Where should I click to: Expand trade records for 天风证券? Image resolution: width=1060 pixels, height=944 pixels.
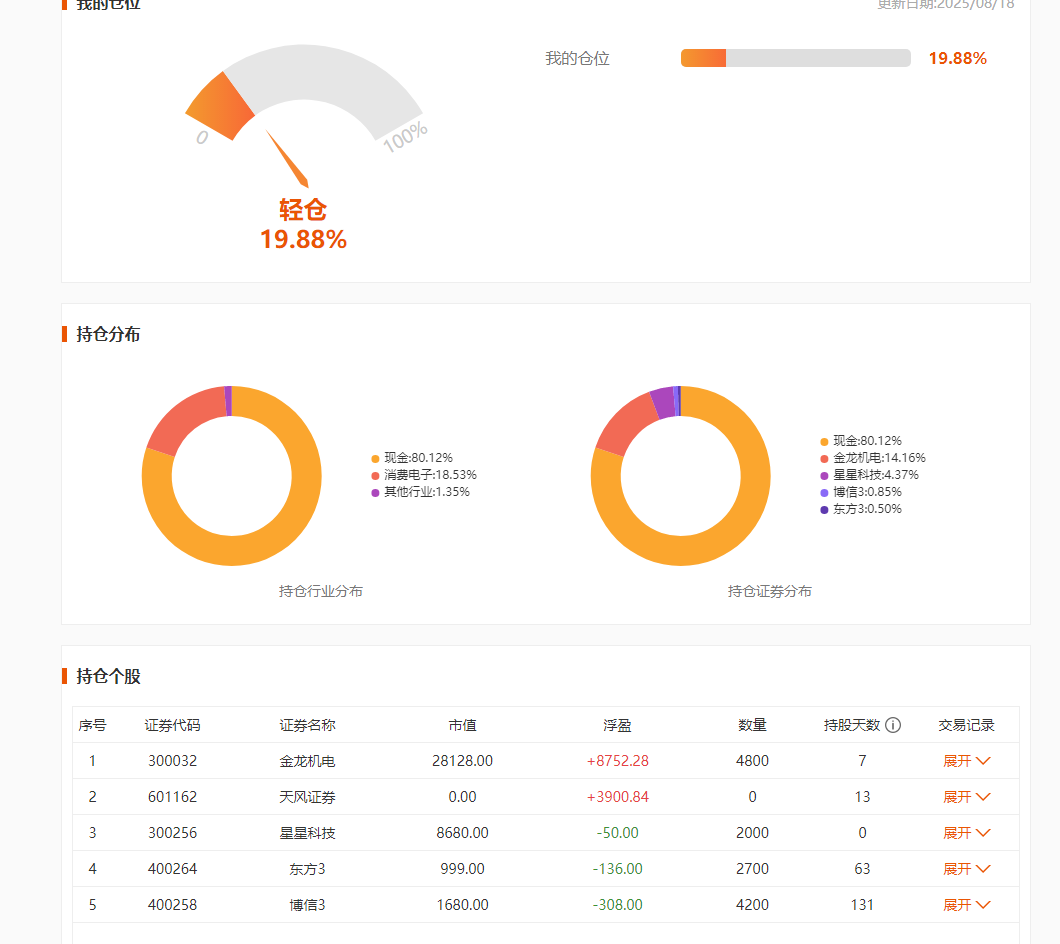coord(967,797)
